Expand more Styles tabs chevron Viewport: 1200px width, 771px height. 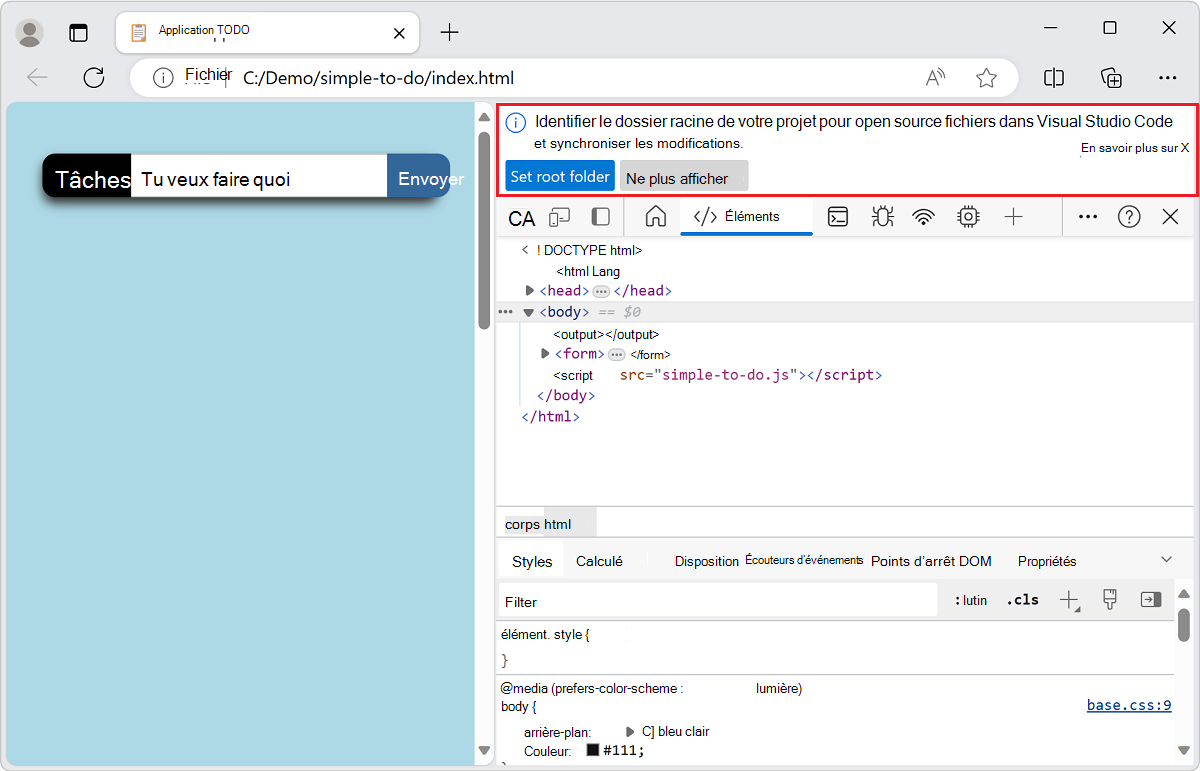pyautogui.click(x=1166, y=559)
